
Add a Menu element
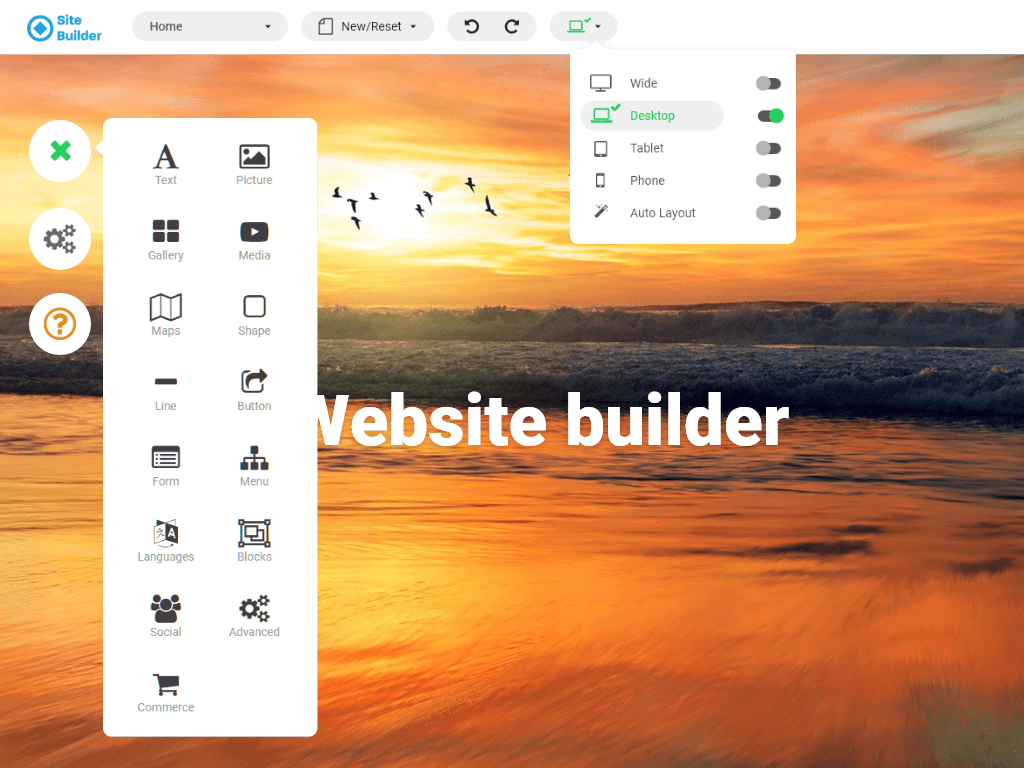254,466
